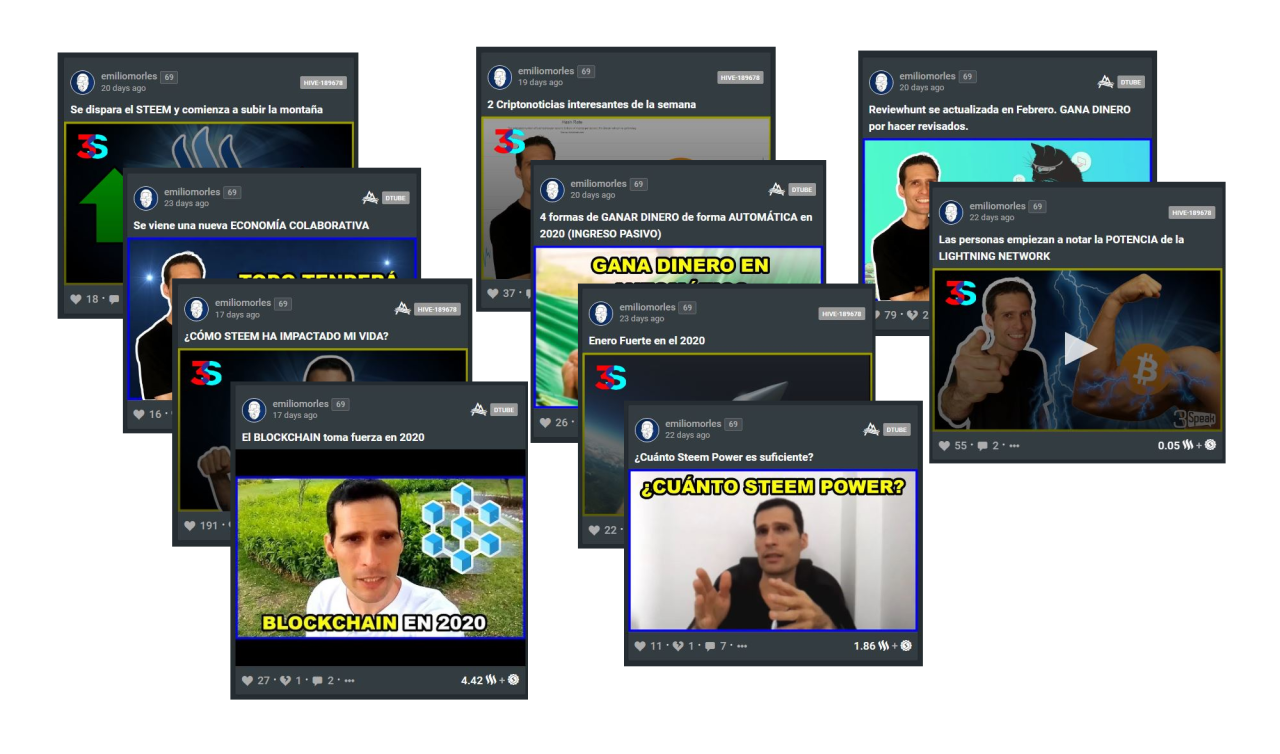Click DTUBE tag on El BLOCKCHAIN card
This screenshot has height=754, width=1280.
(x=504, y=410)
